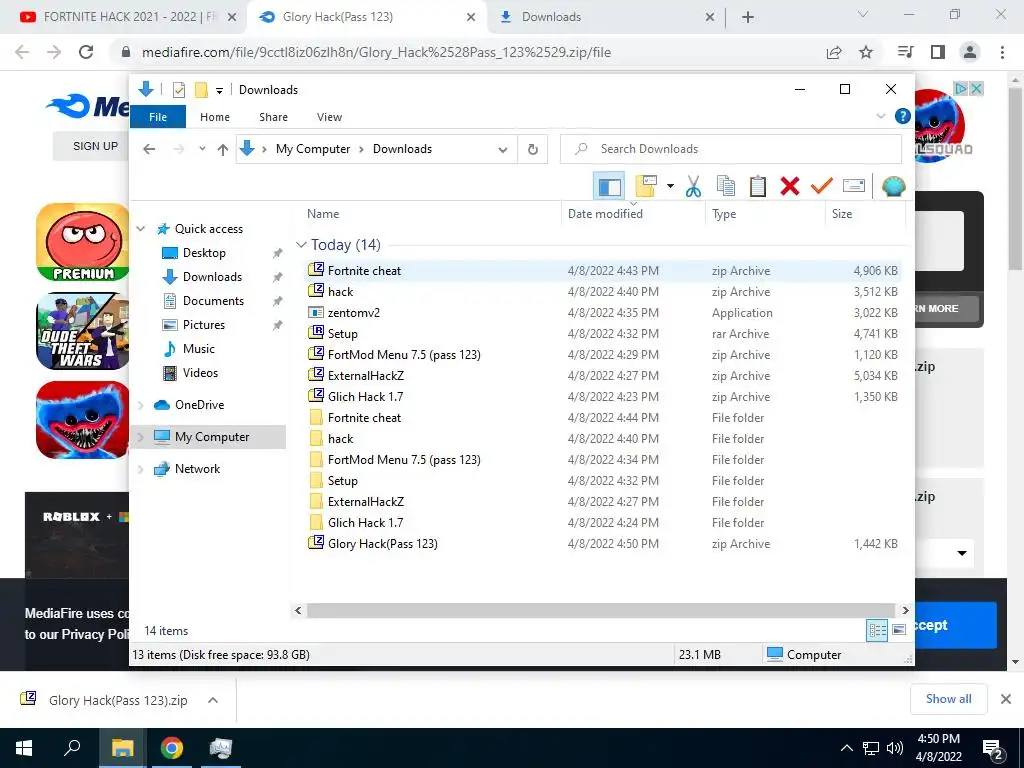Image resolution: width=1024 pixels, height=768 pixels.
Task: Open the View ribbon tab
Action: (x=329, y=117)
